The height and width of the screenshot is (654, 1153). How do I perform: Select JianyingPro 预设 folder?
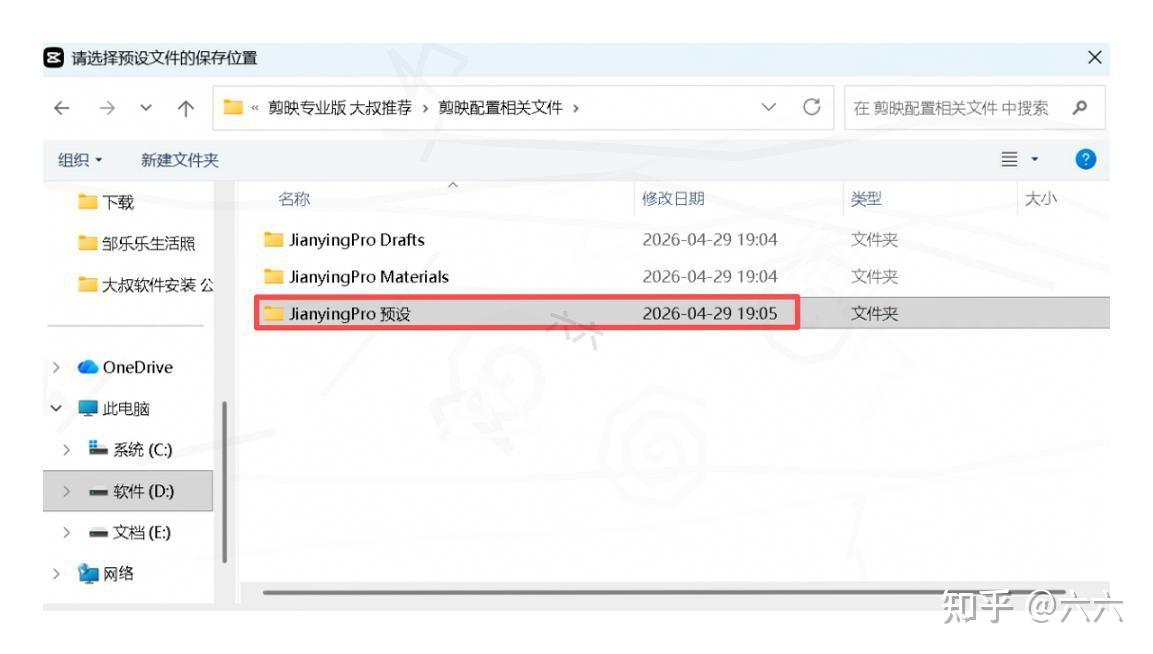[x=349, y=313]
